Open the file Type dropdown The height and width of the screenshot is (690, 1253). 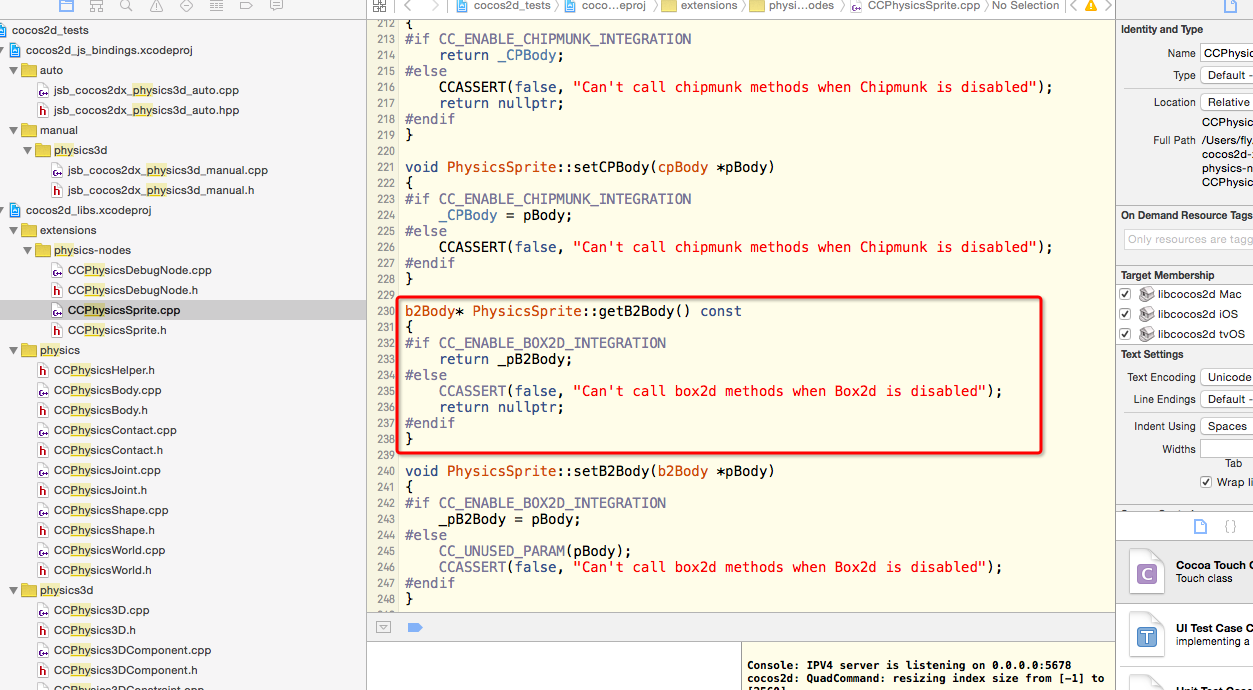click(1227, 75)
